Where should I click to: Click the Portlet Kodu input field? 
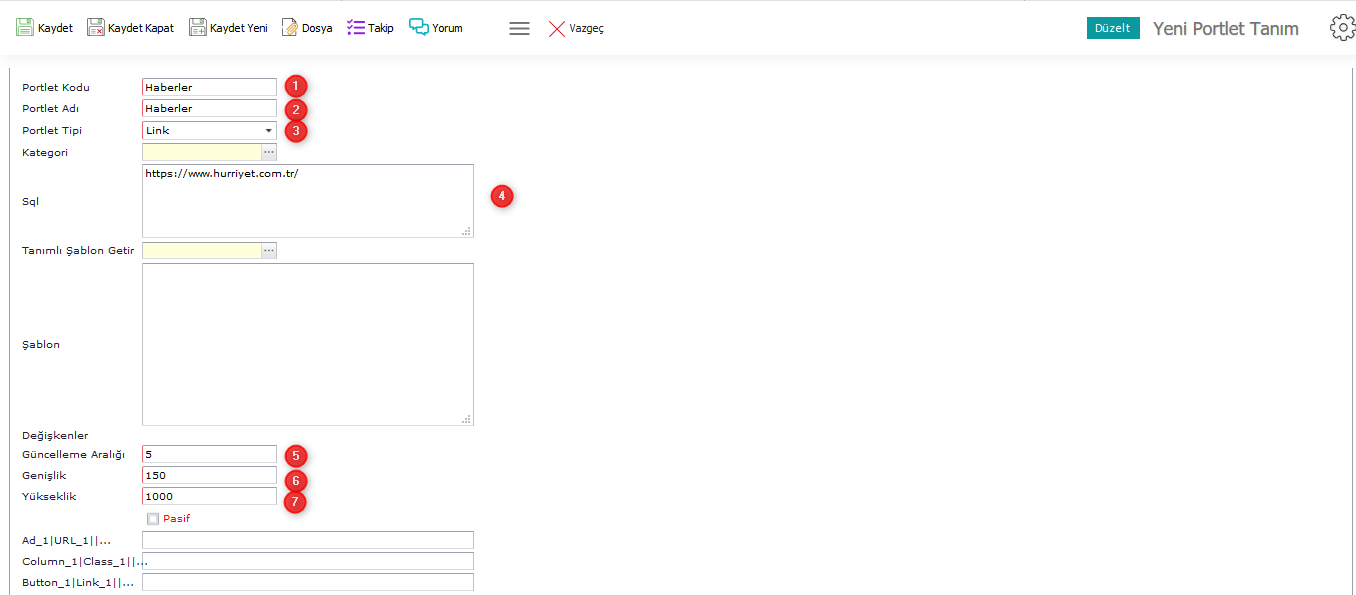pos(209,87)
